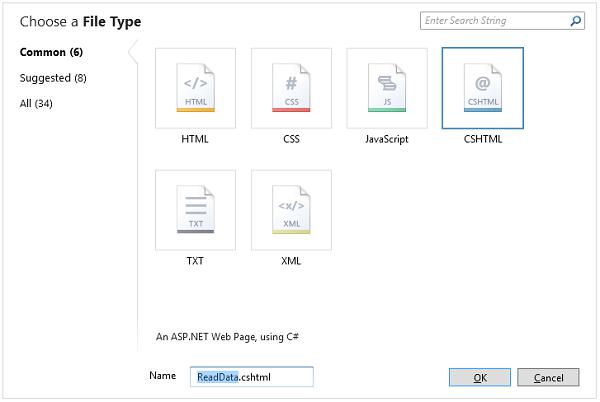Screen dimensions: 600x402
Task: Pick the XML file type icon
Action: (291, 210)
